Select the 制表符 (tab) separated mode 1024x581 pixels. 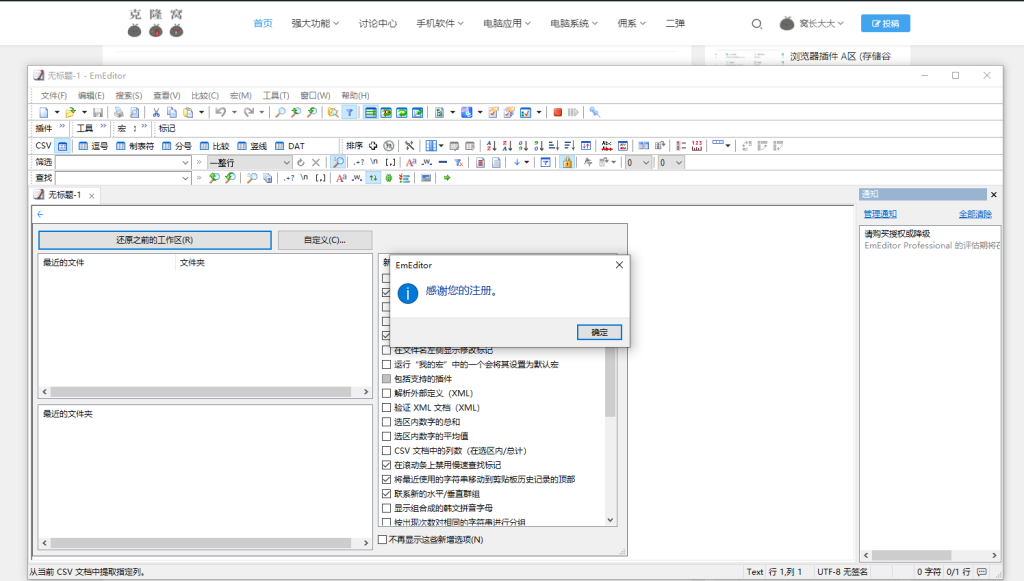(x=135, y=146)
